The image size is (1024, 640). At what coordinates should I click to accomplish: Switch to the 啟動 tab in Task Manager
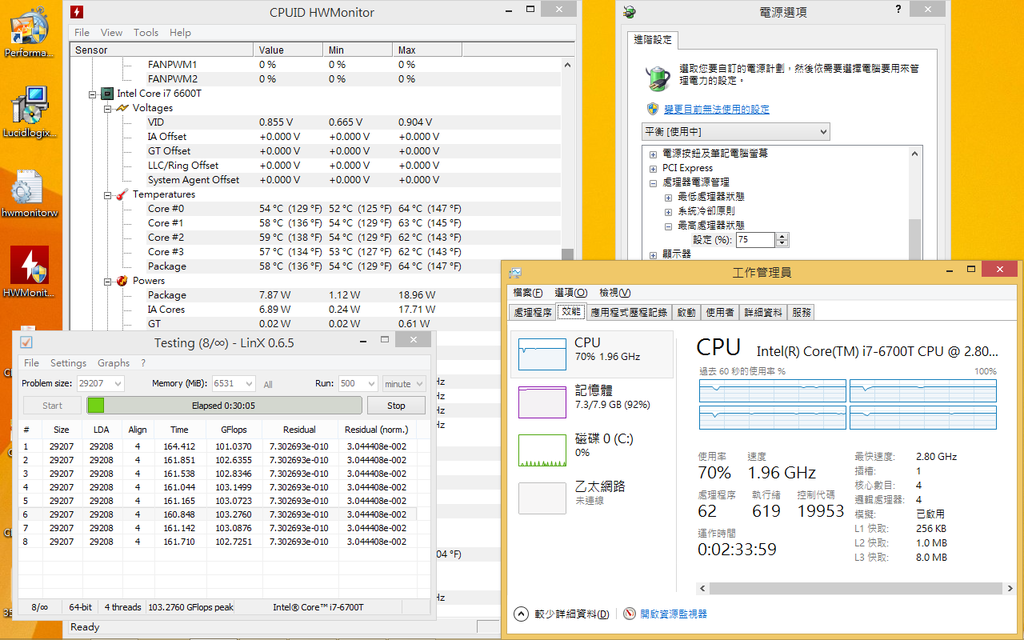point(686,312)
